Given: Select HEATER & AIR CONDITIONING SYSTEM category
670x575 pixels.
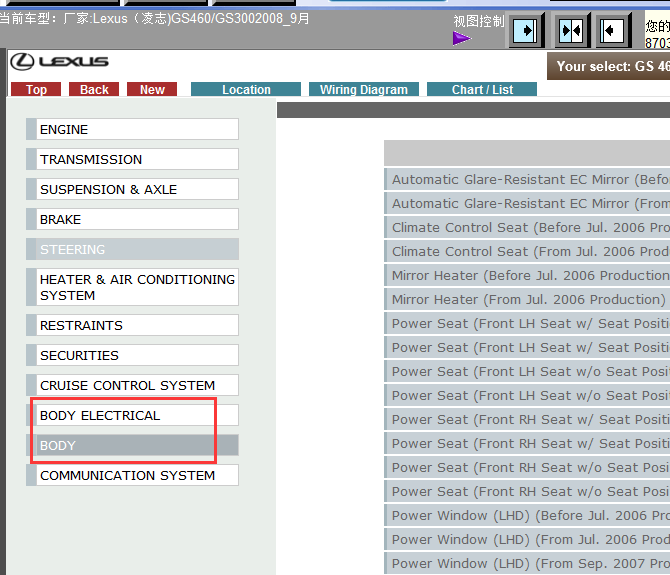Looking at the screenshot, I should click(132, 287).
